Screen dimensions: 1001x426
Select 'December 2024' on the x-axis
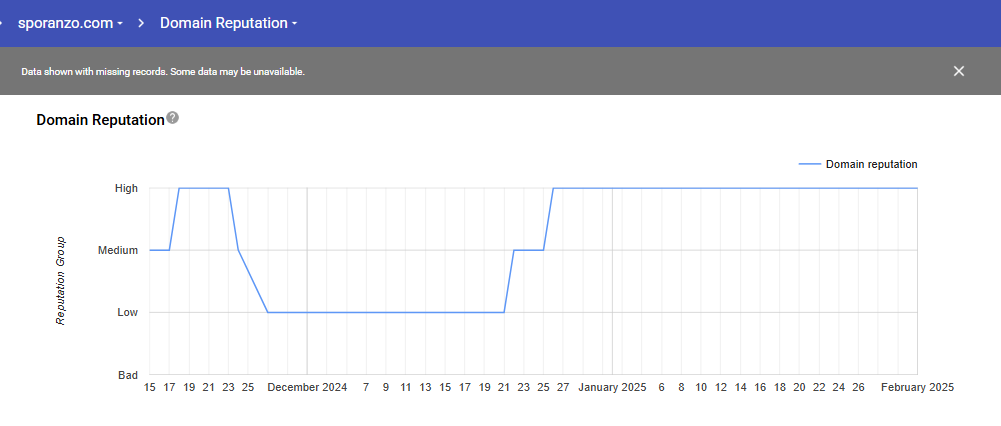(x=307, y=387)
